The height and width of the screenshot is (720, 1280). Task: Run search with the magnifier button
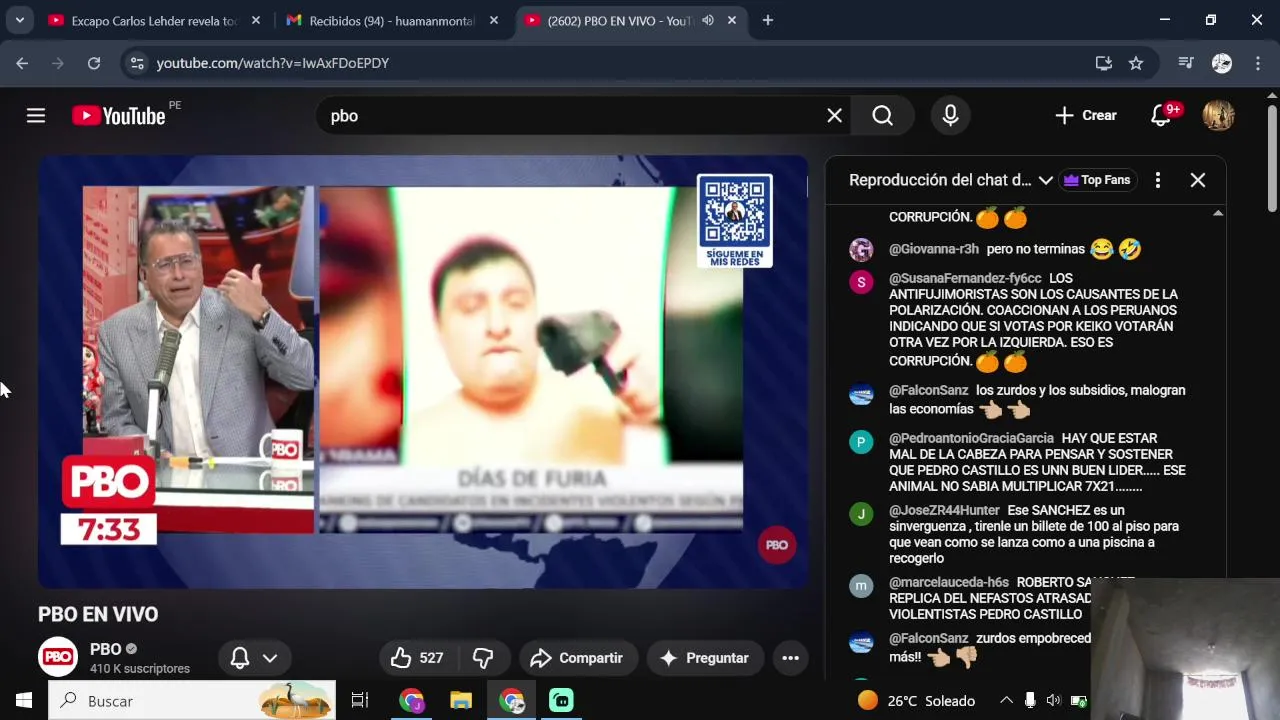pyautogui.click(x=882, y=116)
